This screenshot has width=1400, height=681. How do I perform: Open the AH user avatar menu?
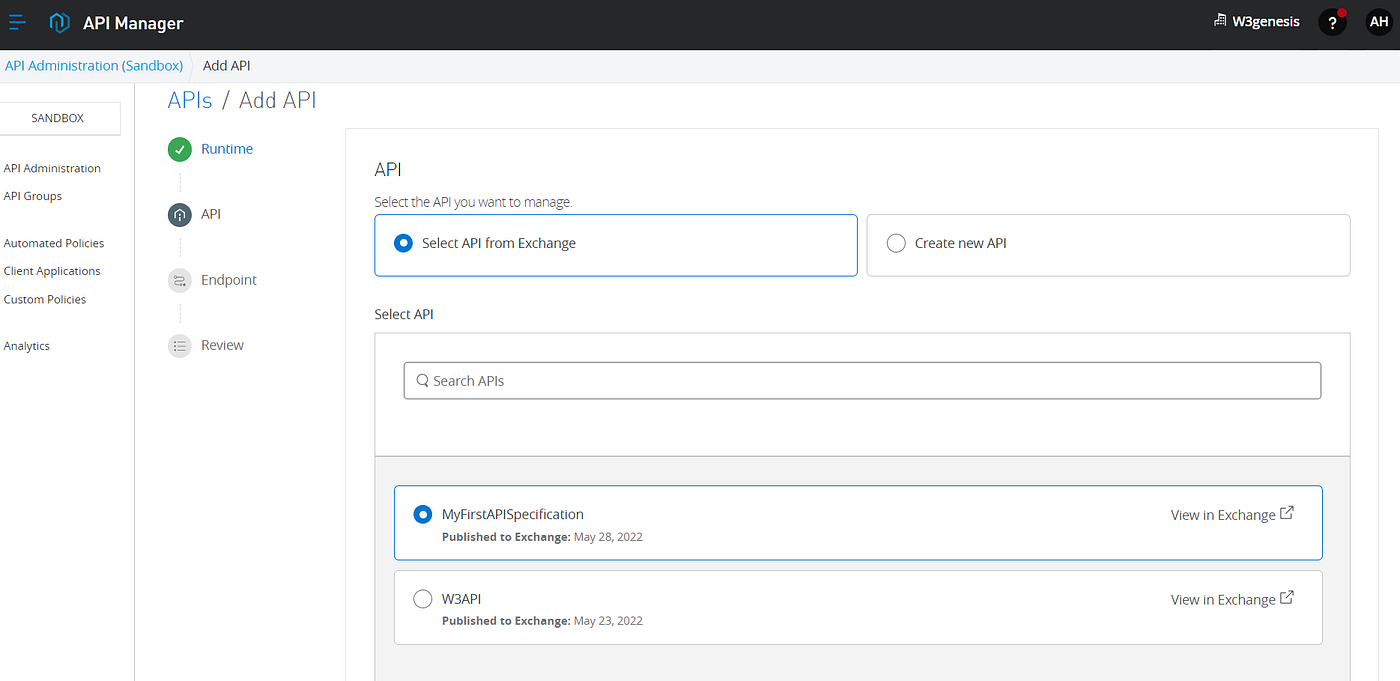point(1379,22)
